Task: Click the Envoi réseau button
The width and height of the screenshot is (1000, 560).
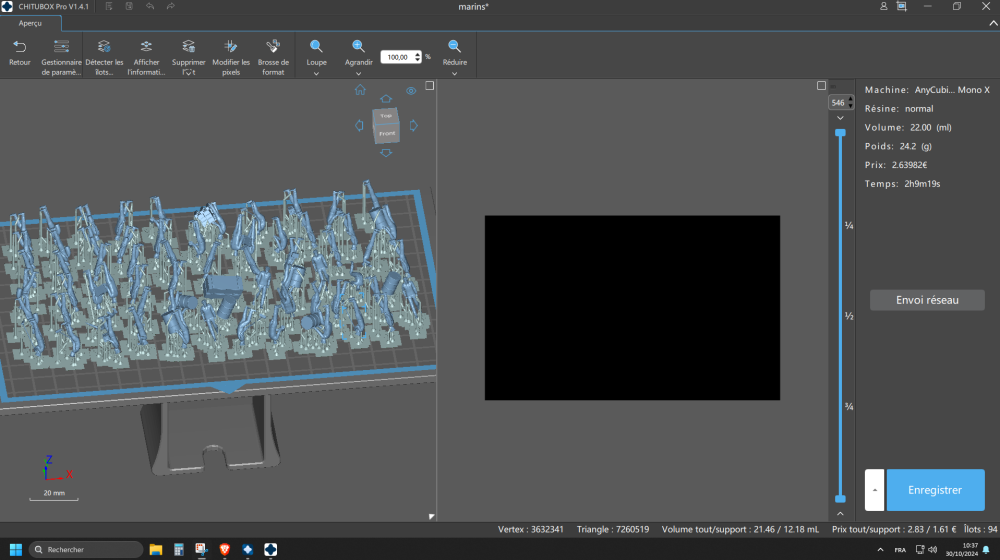Action: [x=927, y=300]
